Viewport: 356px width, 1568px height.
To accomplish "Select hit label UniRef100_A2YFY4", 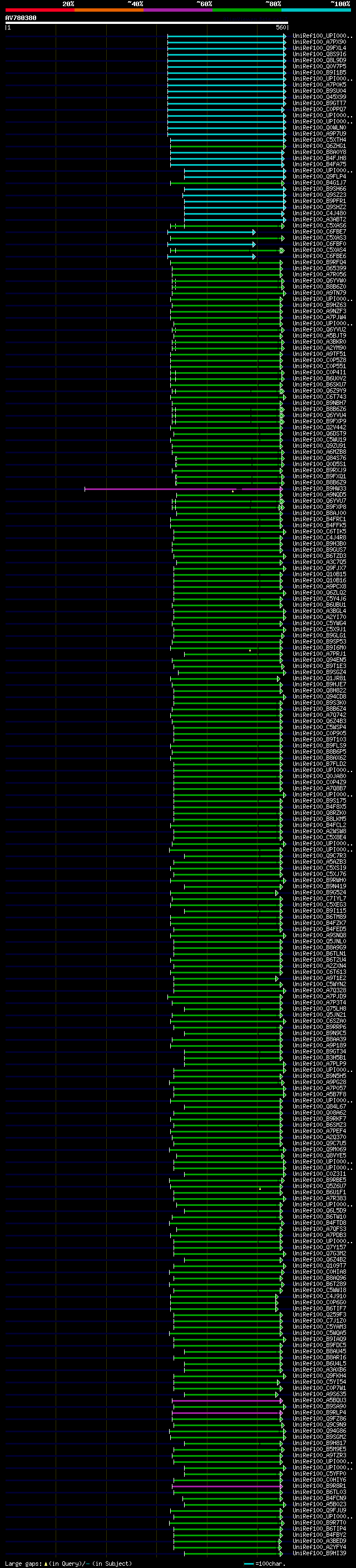I will [319, 1547].
